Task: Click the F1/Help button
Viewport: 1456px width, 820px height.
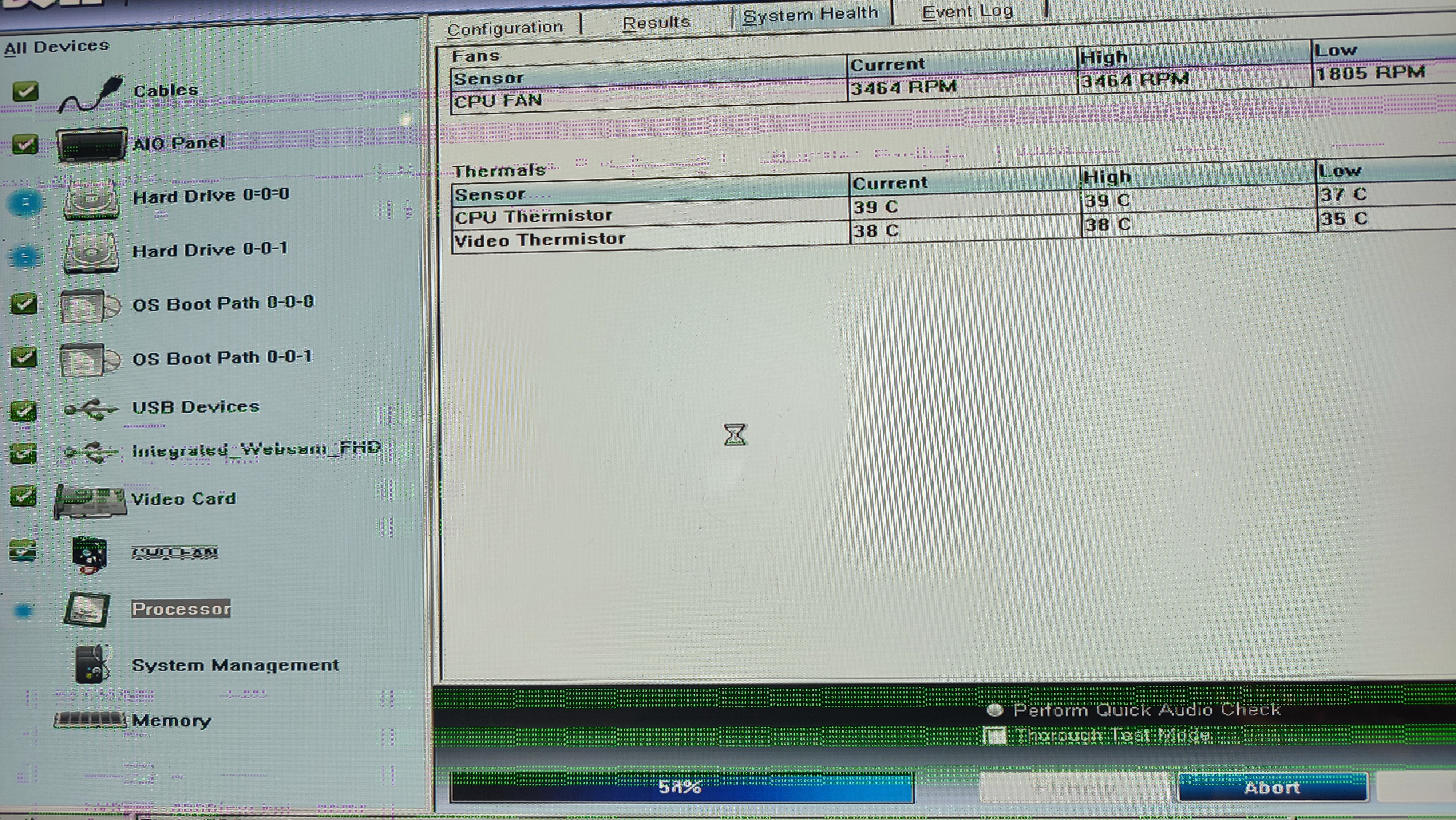Action: point(1073,787)
